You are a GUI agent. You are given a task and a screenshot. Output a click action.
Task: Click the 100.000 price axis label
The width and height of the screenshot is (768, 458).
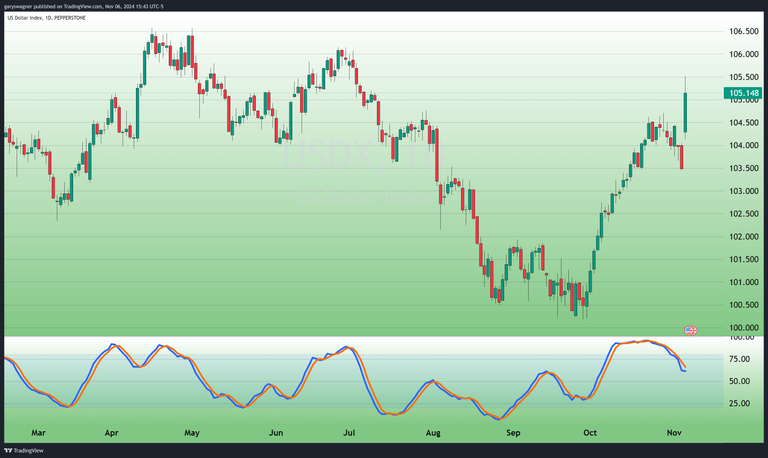point(741,328)
